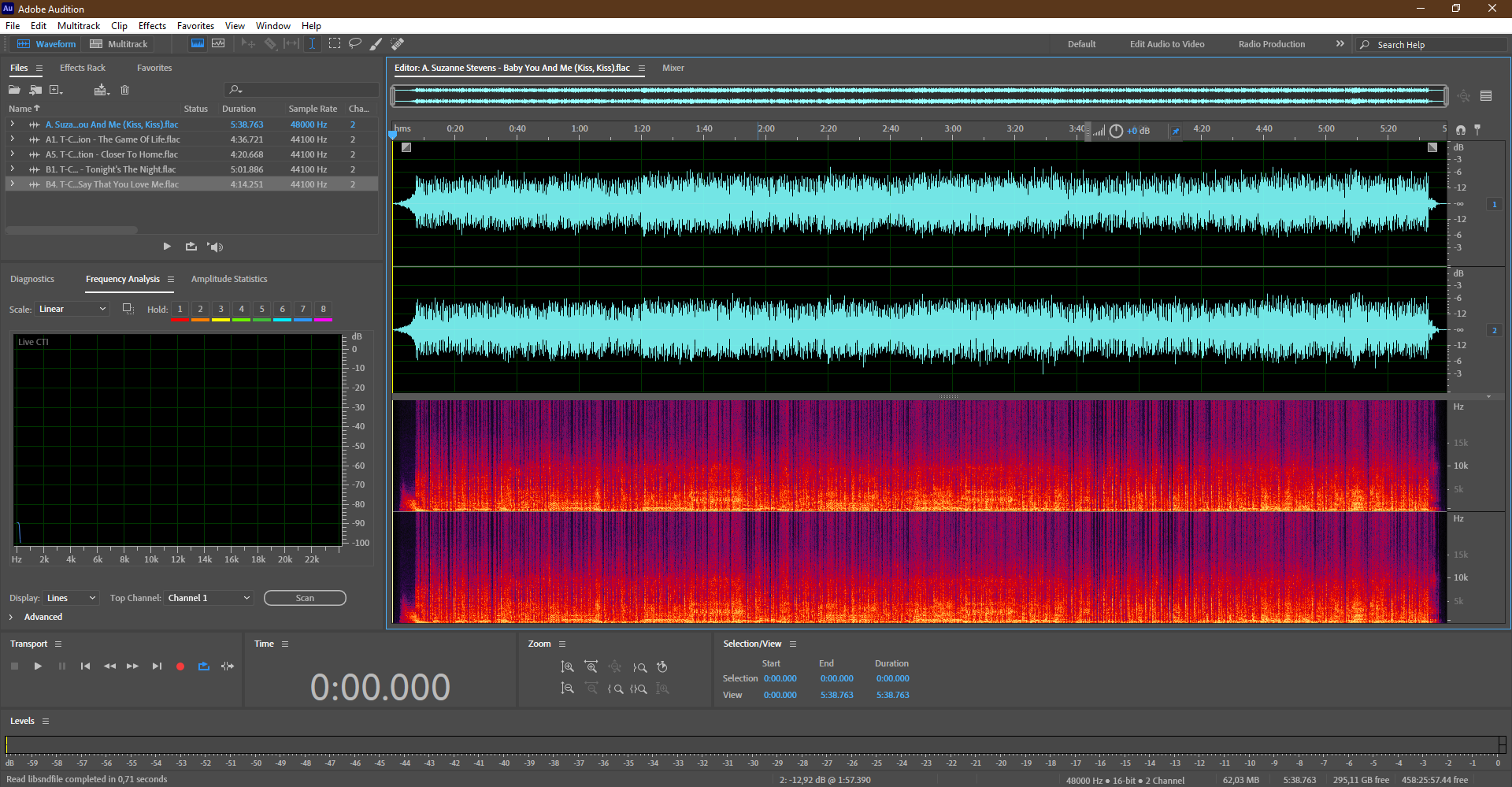Delete selected file with trash icon

[x=124, y=90]
